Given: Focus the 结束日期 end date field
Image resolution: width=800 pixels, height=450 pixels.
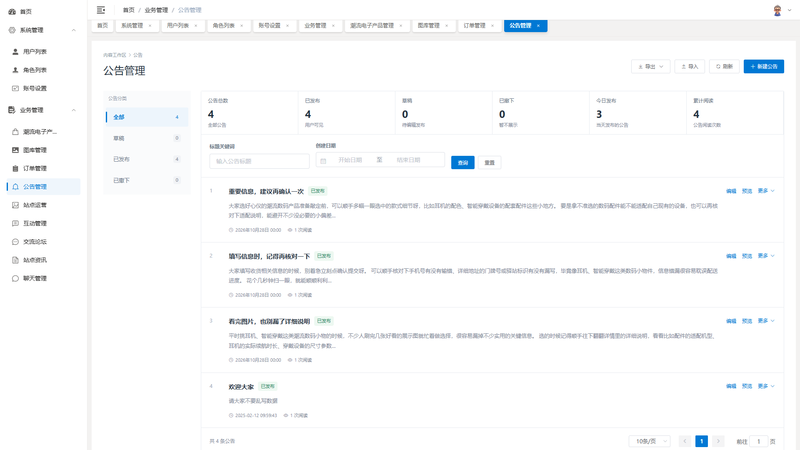Looking at the screenshot, I should point(409,160).
